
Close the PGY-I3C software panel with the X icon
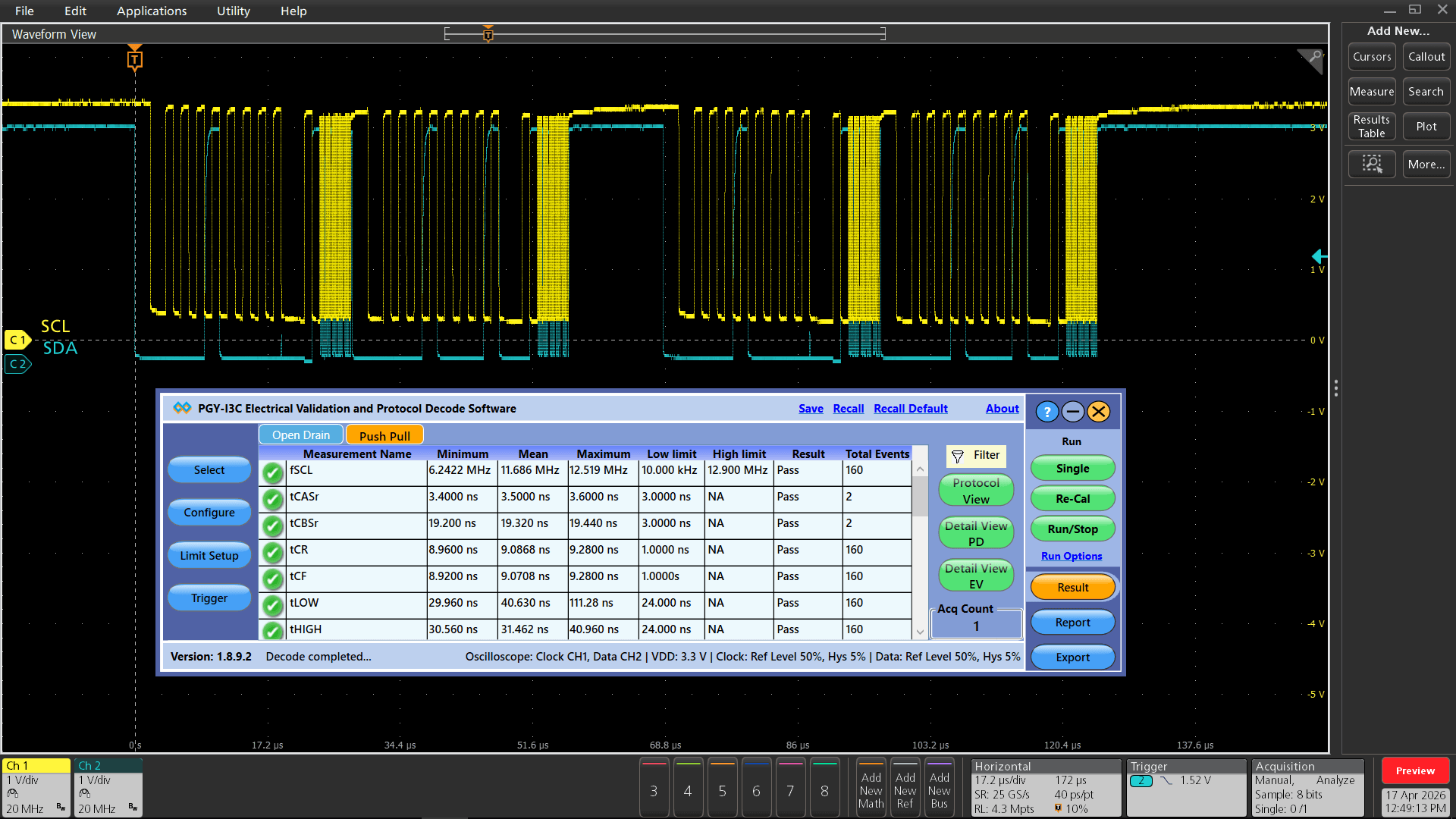1098,412
